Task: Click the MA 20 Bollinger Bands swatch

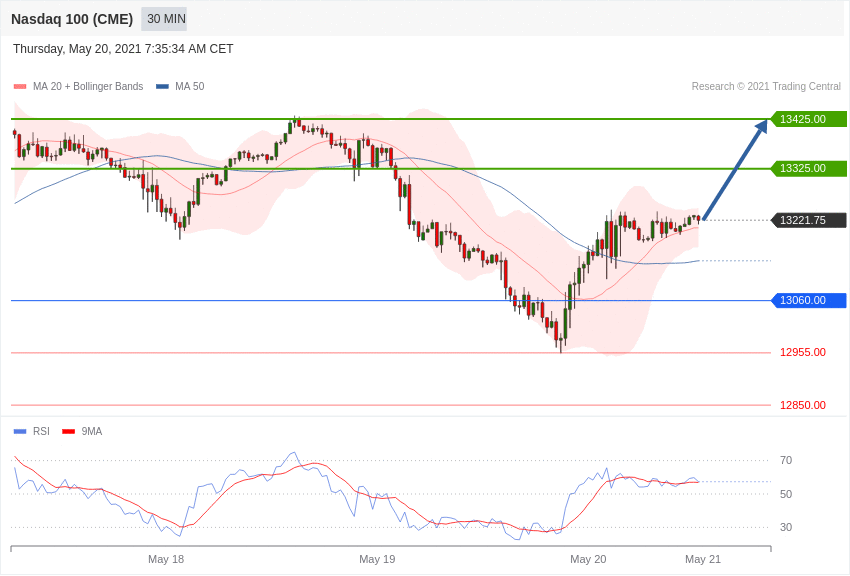Action: pyautogui.click(x=20, y=87)
